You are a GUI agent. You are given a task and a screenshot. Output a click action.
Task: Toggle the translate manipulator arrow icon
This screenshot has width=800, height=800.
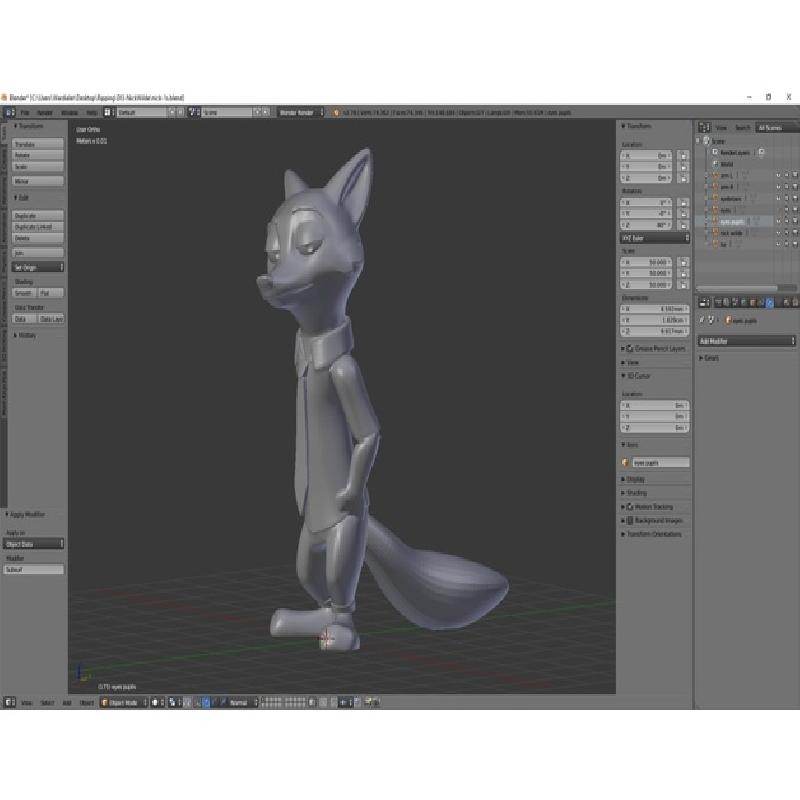pyautogui.click(x=206, y=703)
